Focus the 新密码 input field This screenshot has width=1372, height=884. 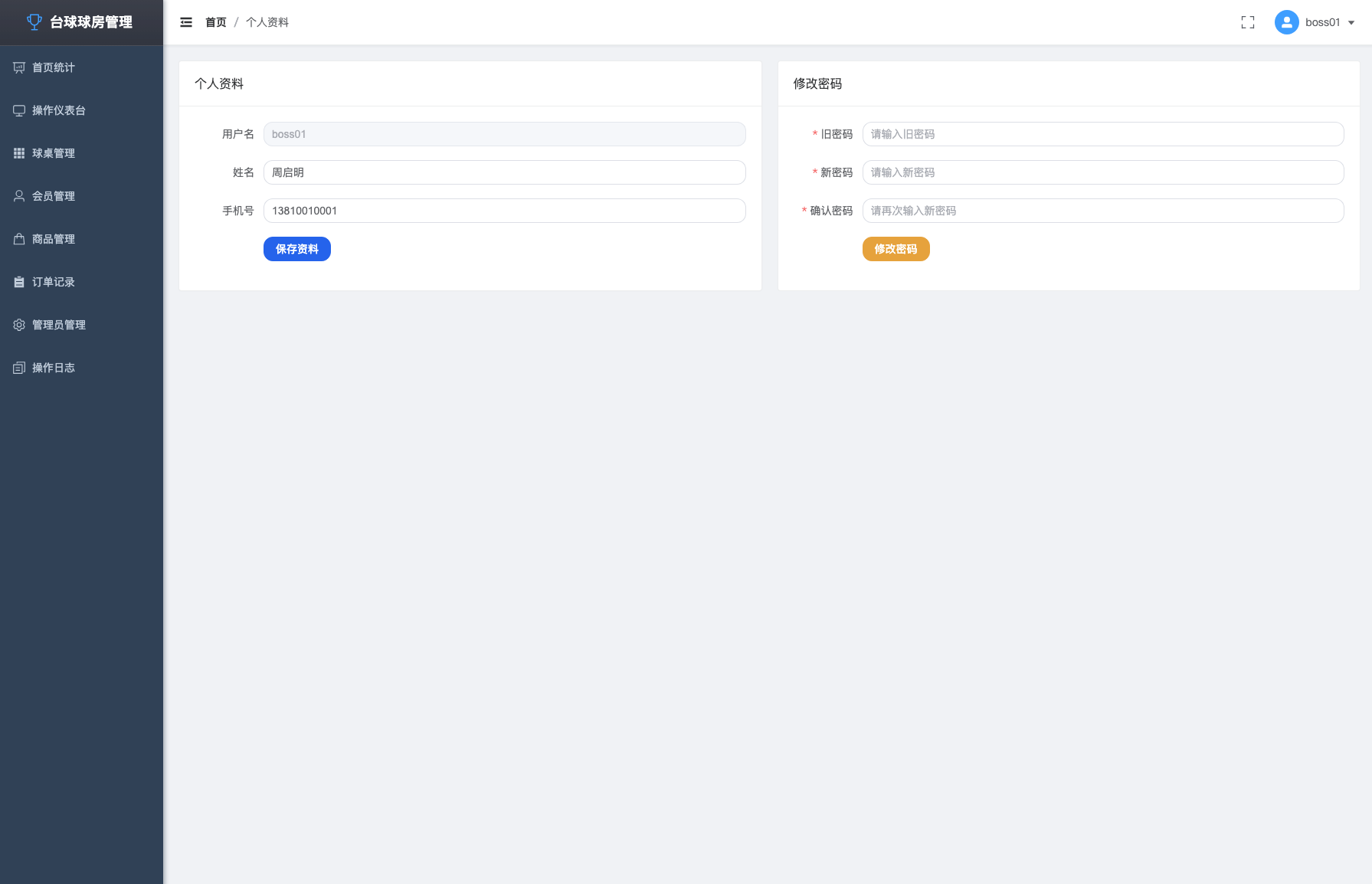pos(1103,172)
